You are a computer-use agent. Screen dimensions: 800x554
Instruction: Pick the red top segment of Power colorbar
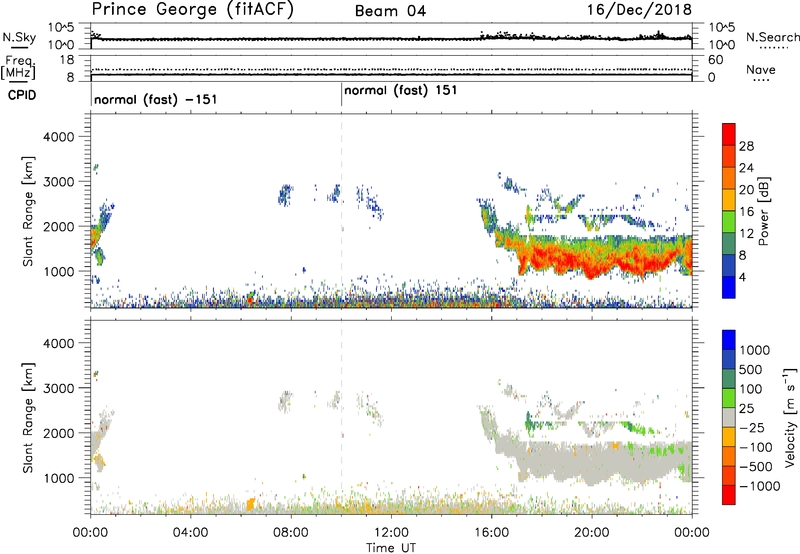tap(729, 134)
